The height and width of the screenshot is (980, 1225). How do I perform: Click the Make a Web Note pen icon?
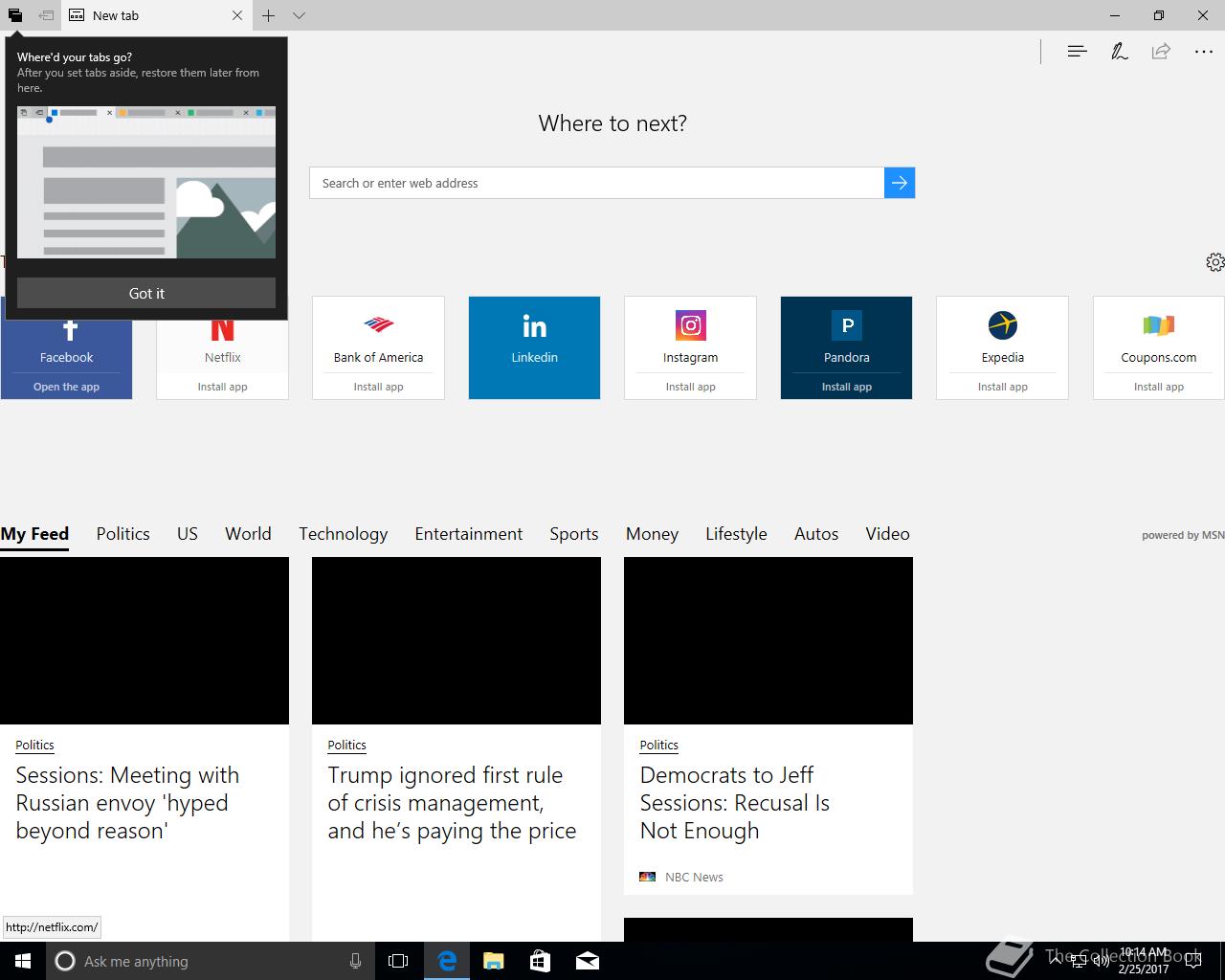click(1119, 52)
